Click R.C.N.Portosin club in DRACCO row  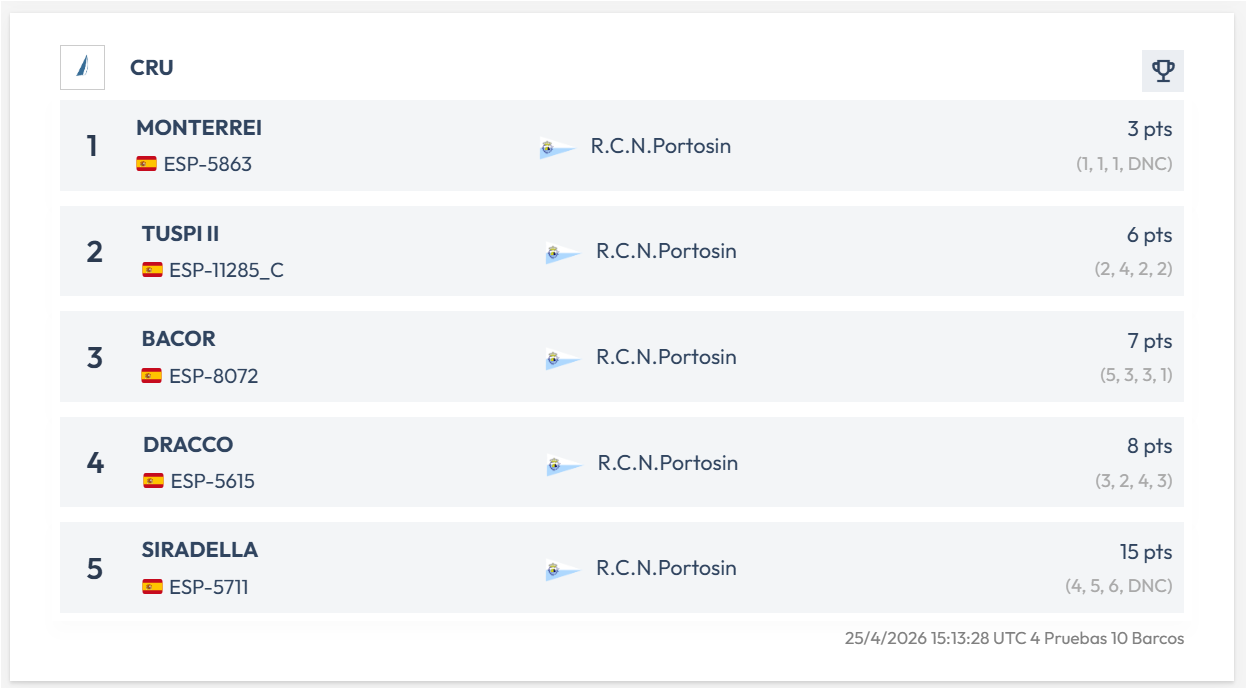(667, 463)
